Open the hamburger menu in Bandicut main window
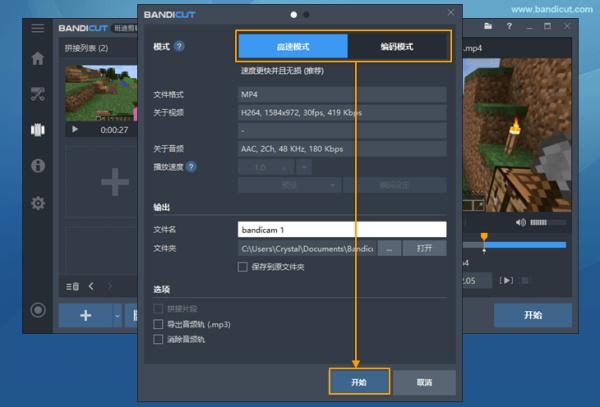This screenshot has height=407, width=600. [38, 28]
